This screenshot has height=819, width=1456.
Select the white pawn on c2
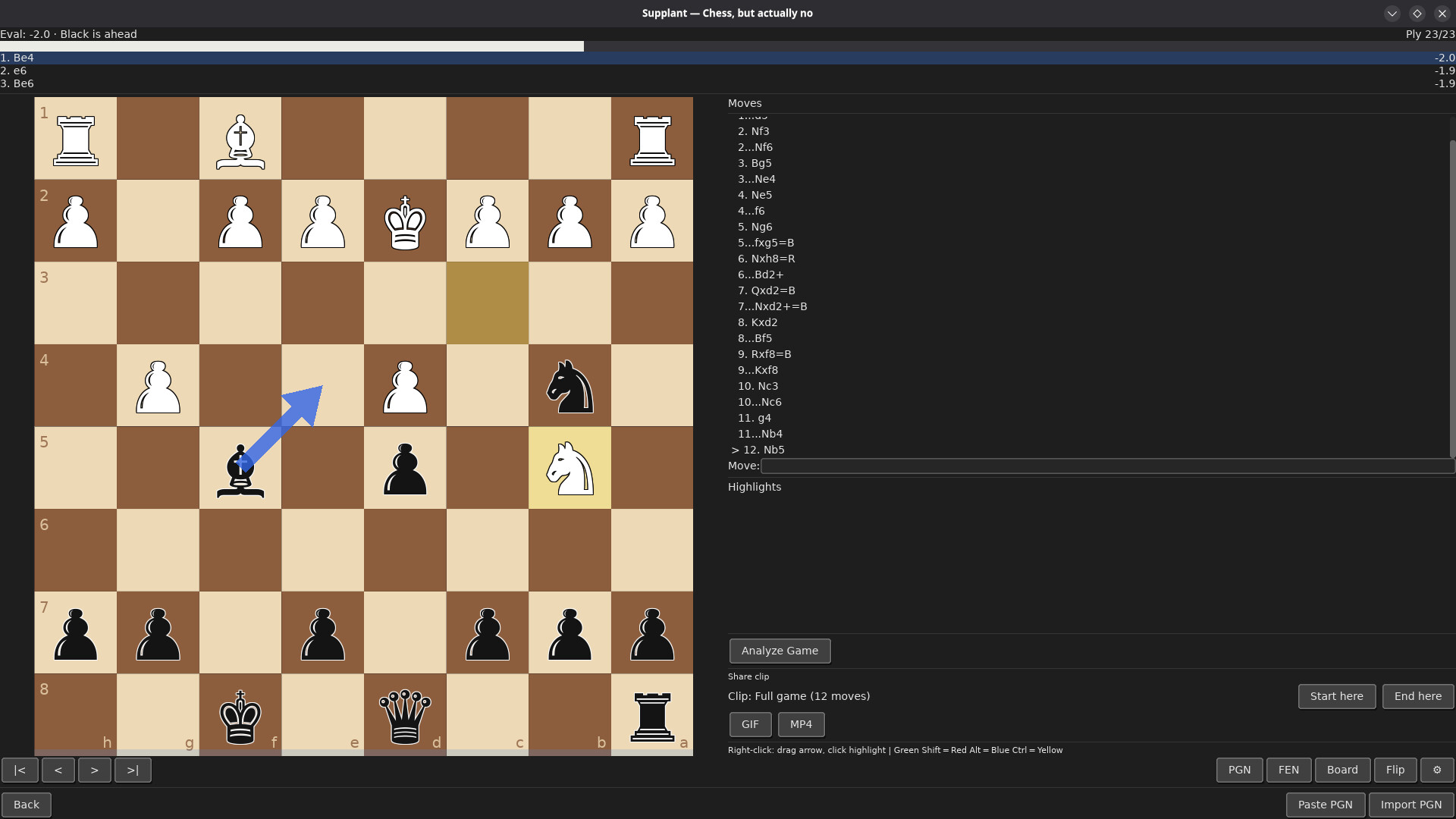click(488, 221)
